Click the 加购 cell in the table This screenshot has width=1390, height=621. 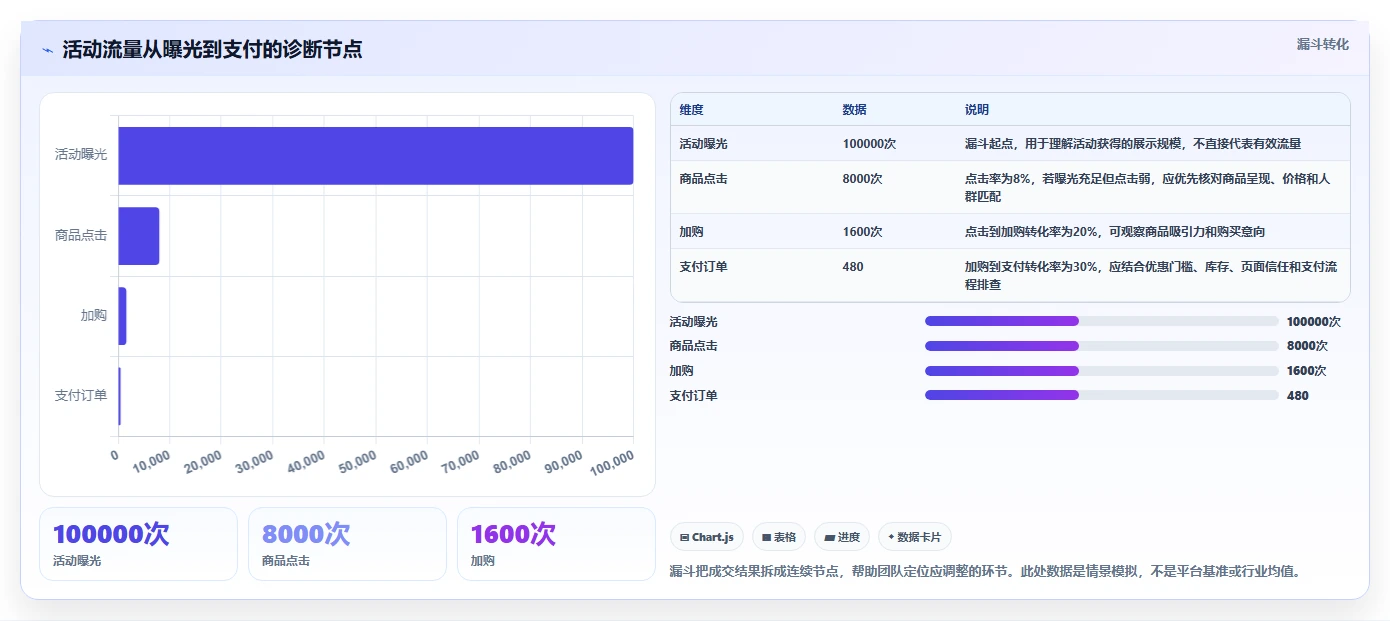[691, 232]
